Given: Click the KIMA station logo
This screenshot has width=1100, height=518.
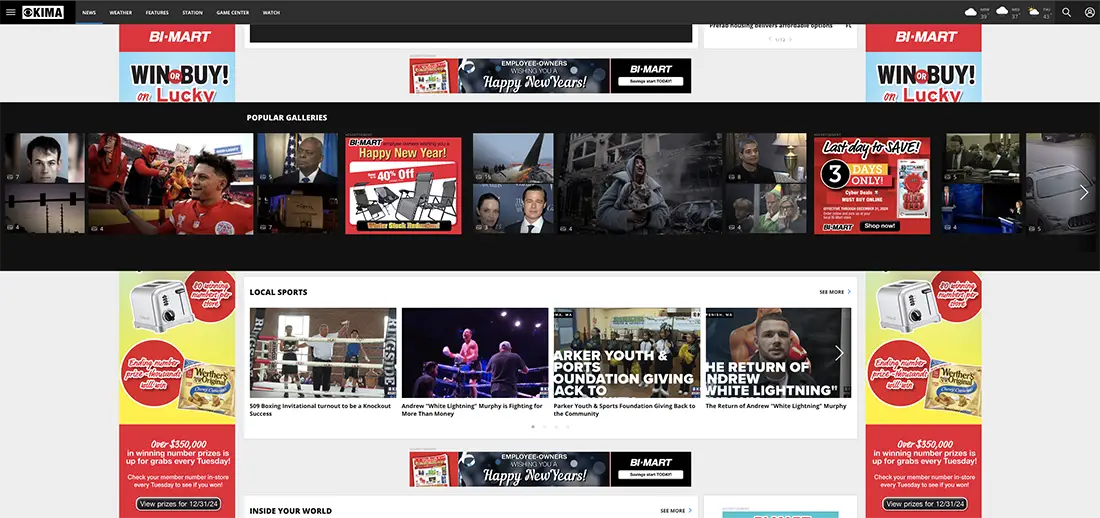Looking at the screenshot, I should (x=43, y=12).
